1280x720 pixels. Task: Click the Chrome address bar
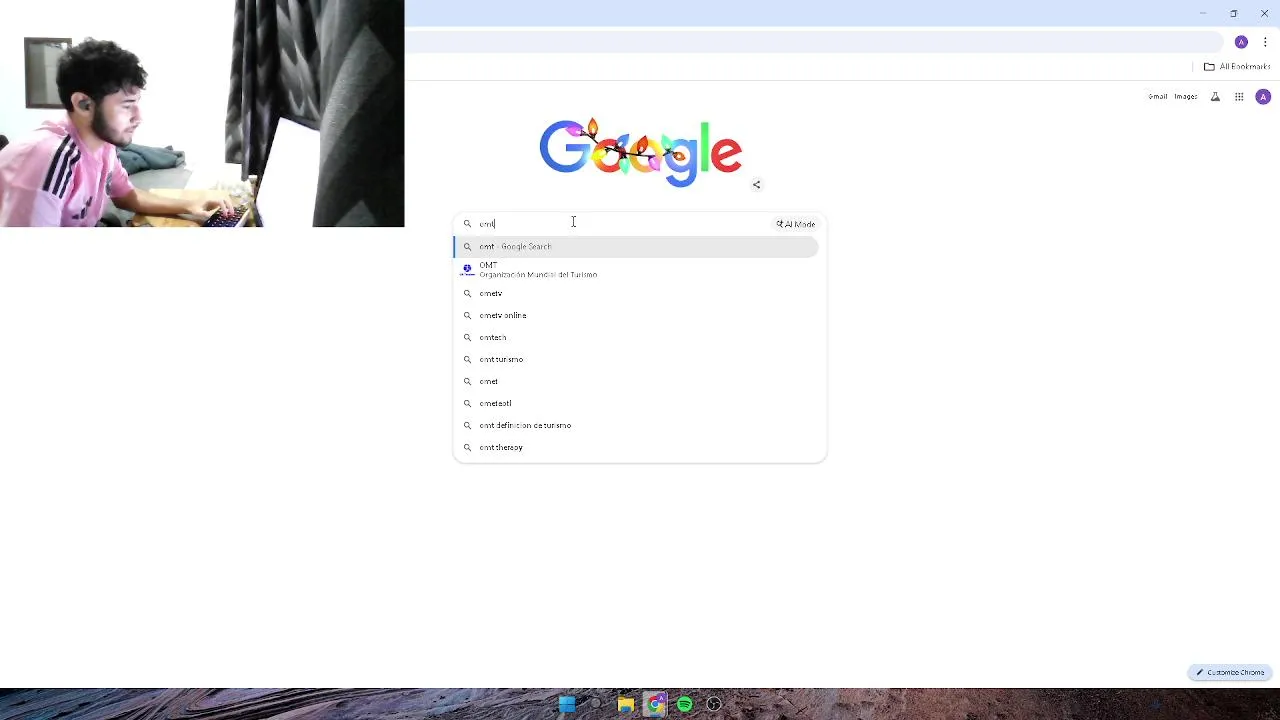(812, 42)
